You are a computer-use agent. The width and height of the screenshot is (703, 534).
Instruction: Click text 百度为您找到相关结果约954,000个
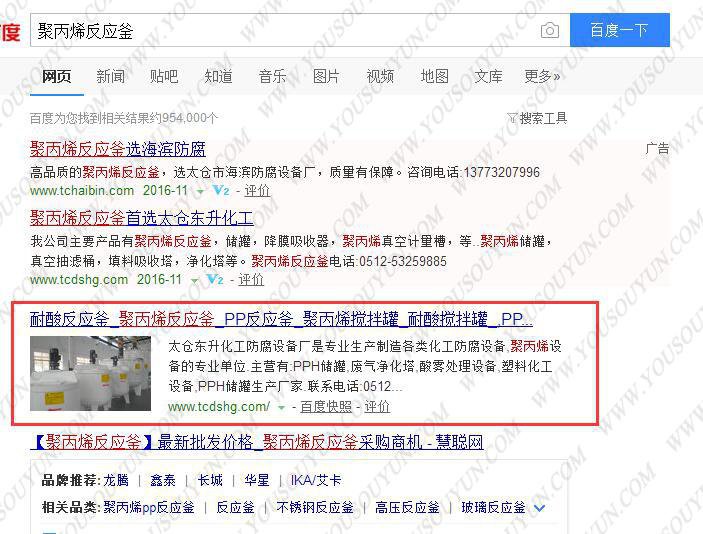pos(124,118)
